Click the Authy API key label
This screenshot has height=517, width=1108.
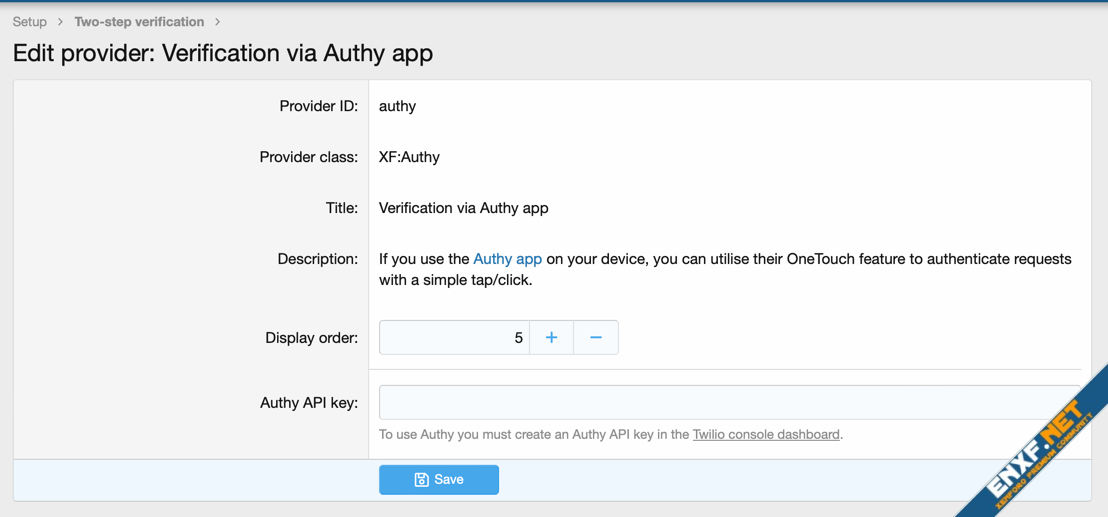309,404
